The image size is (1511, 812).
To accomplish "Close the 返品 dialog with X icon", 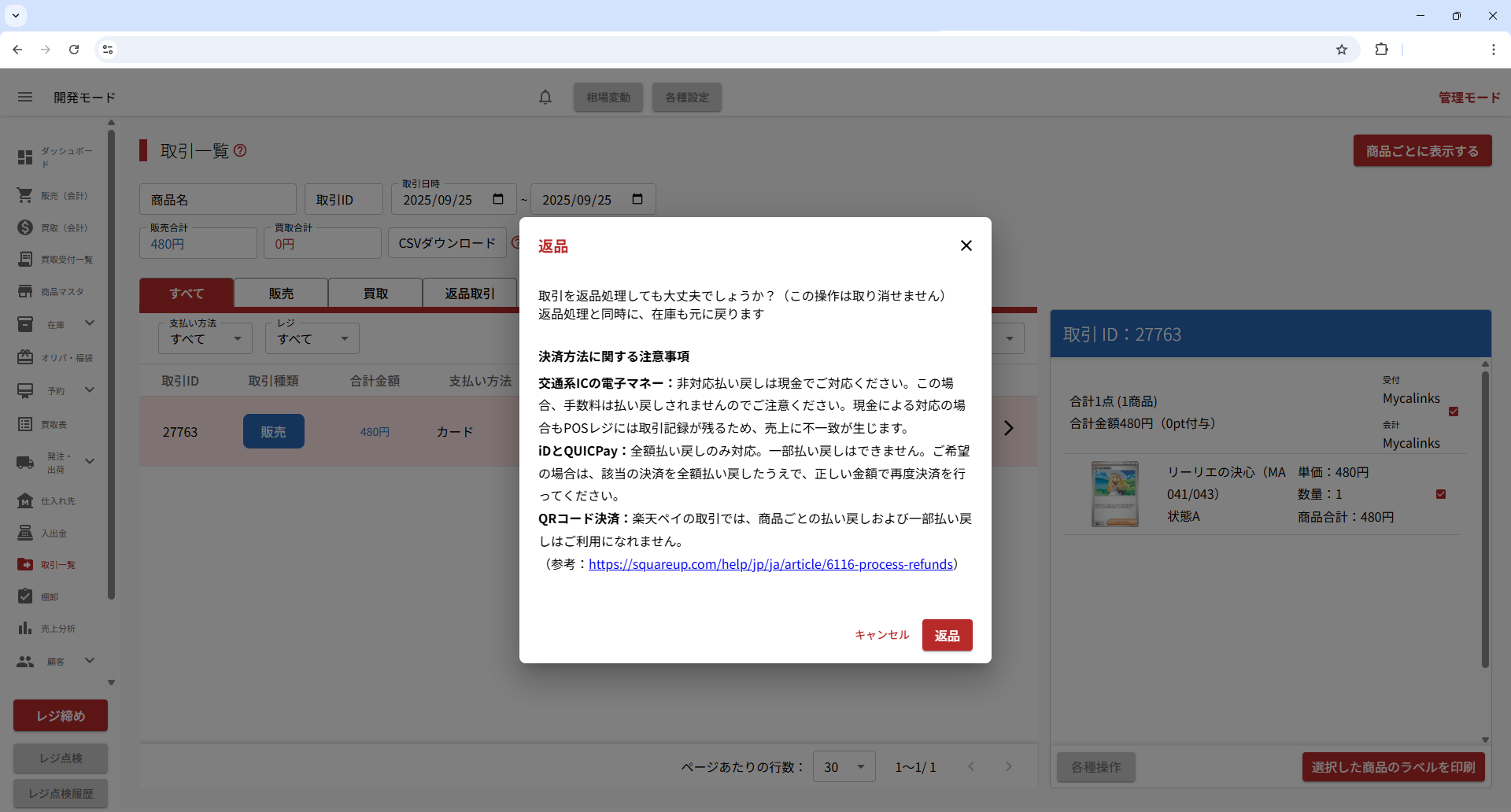I will point(966,245).
